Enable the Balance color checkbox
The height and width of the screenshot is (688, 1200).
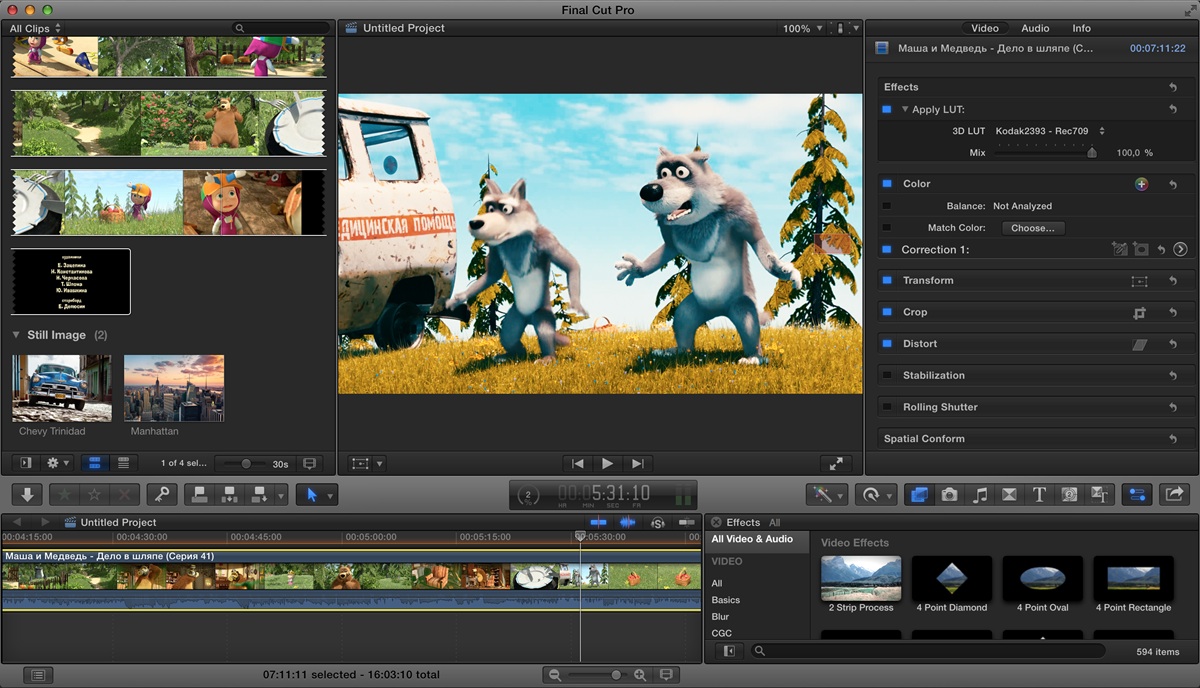[x=886, y=206]
